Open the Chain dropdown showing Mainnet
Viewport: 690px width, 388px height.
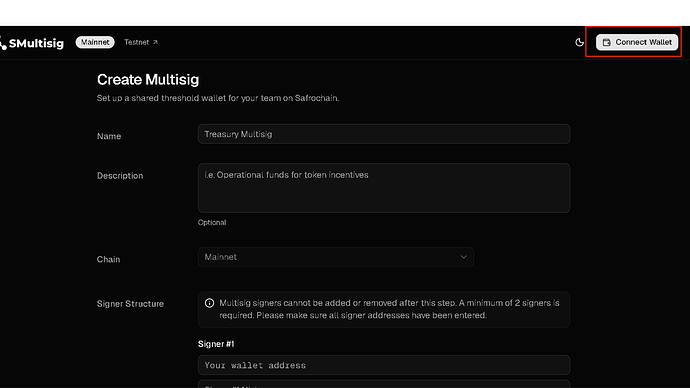pos(336,257)
